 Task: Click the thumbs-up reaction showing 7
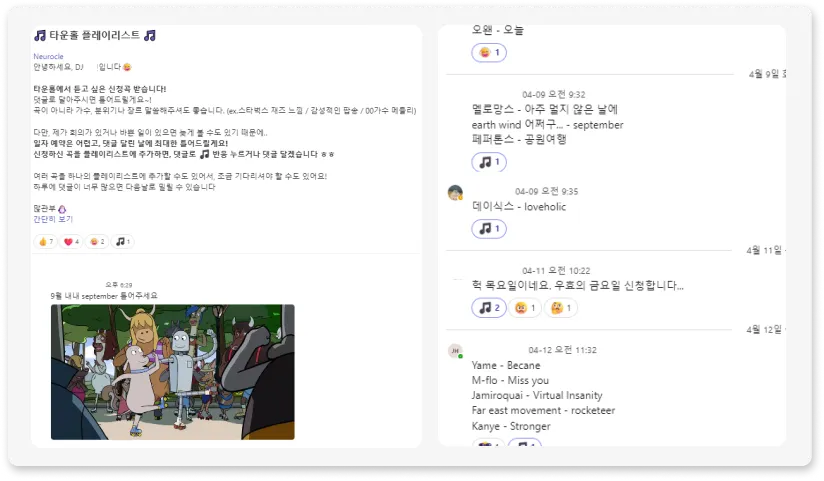45,242
